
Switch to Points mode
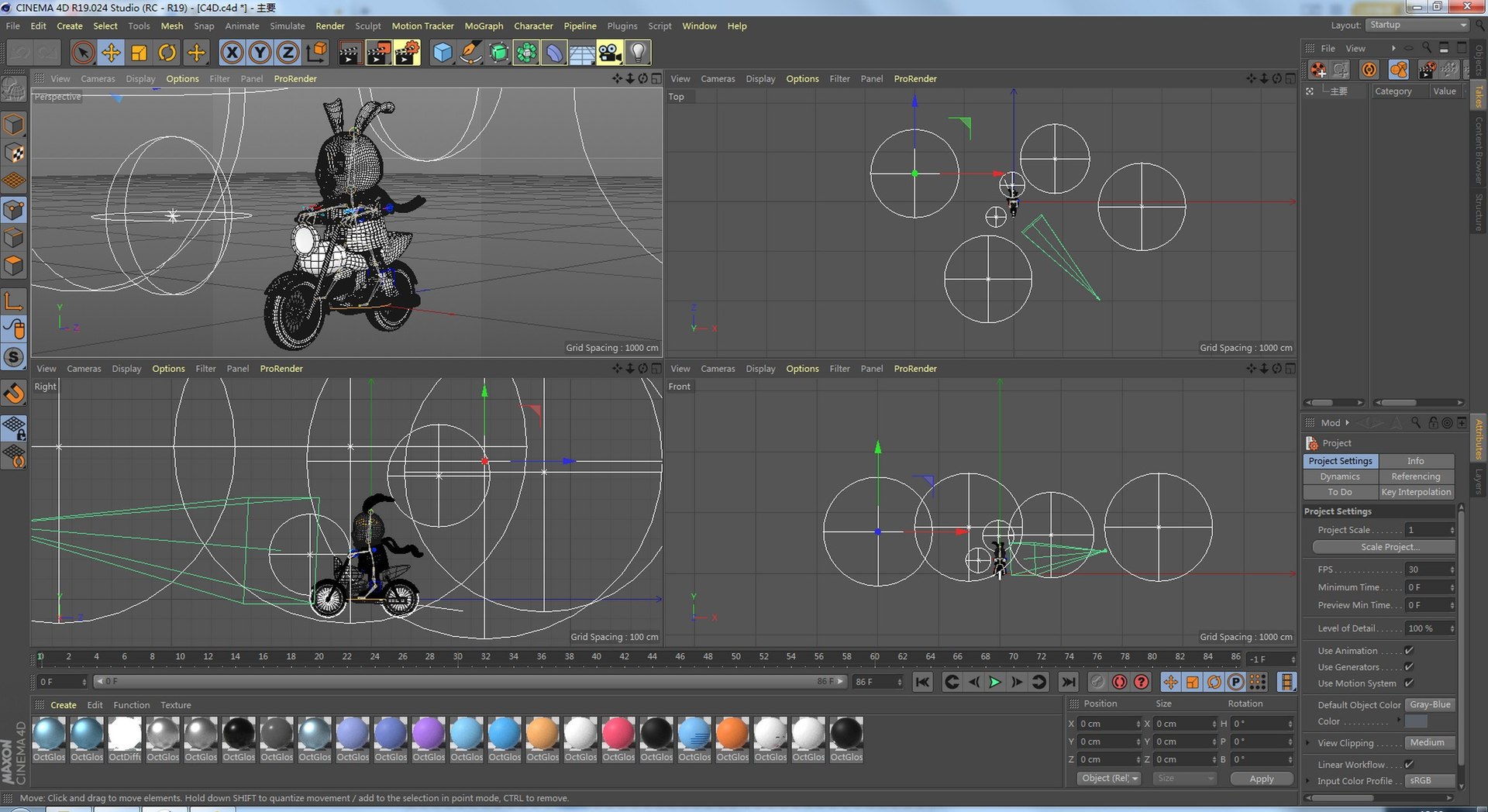[14, 210]
